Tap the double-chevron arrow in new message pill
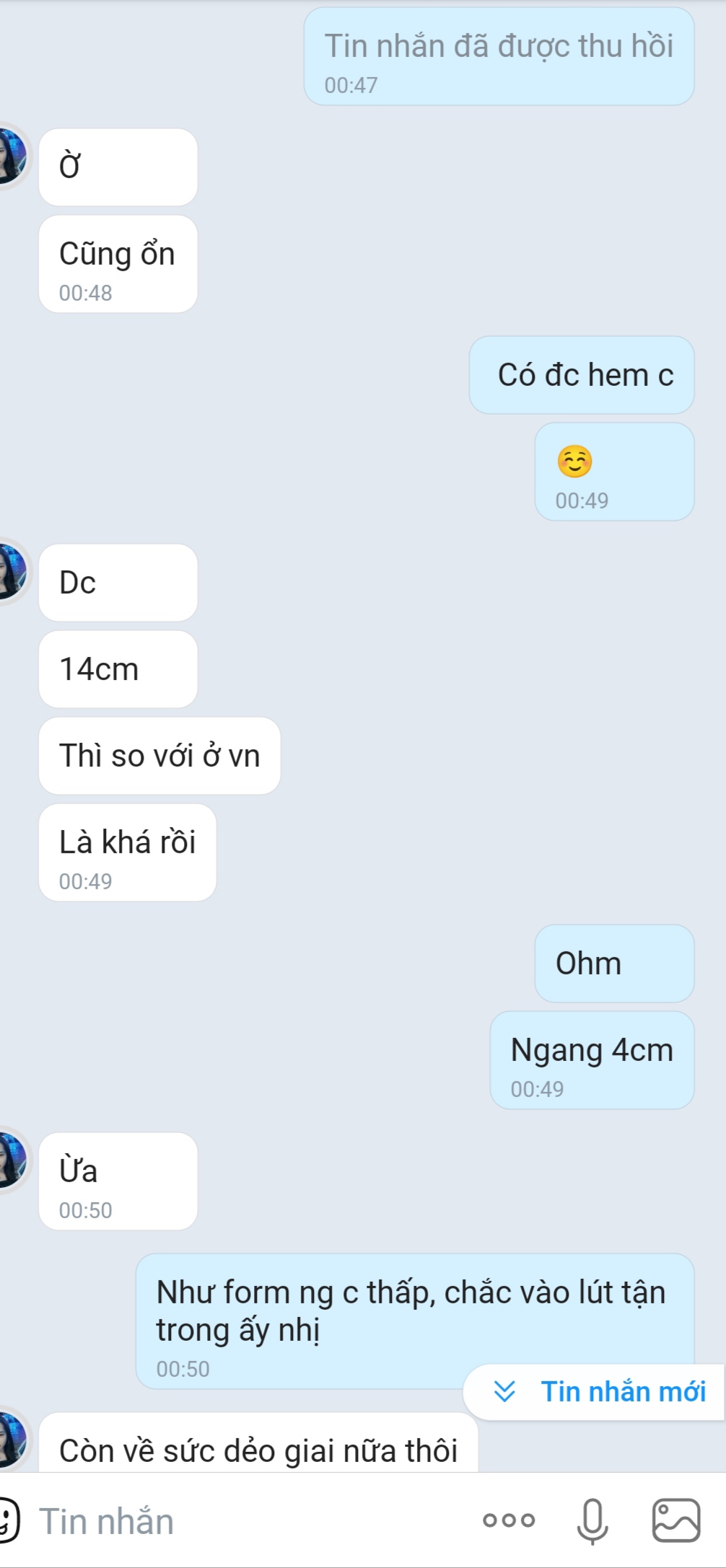The height and width of the screenshot is (1568, 726). tap(504, 1391)
